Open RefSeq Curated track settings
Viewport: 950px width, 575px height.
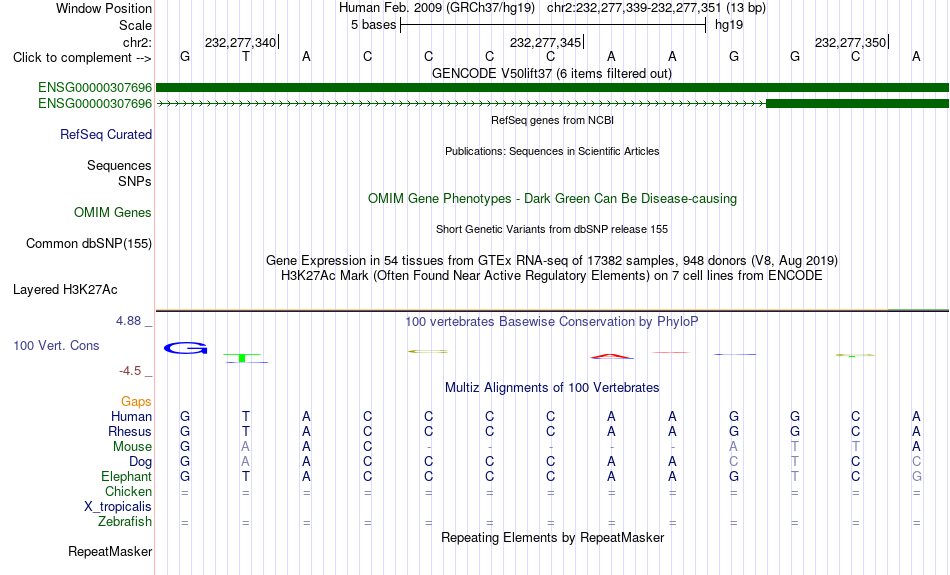coord(105,135)
